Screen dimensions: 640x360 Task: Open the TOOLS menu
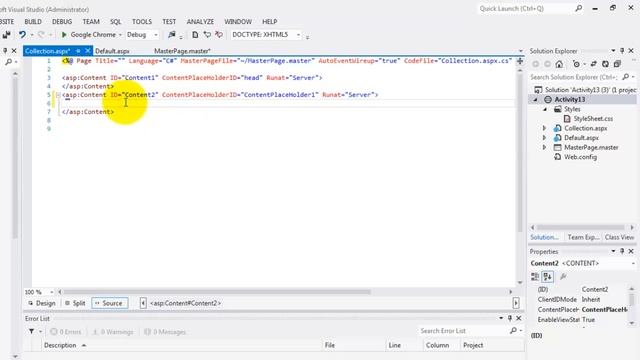pyautogui.click(x=142, y=22)
